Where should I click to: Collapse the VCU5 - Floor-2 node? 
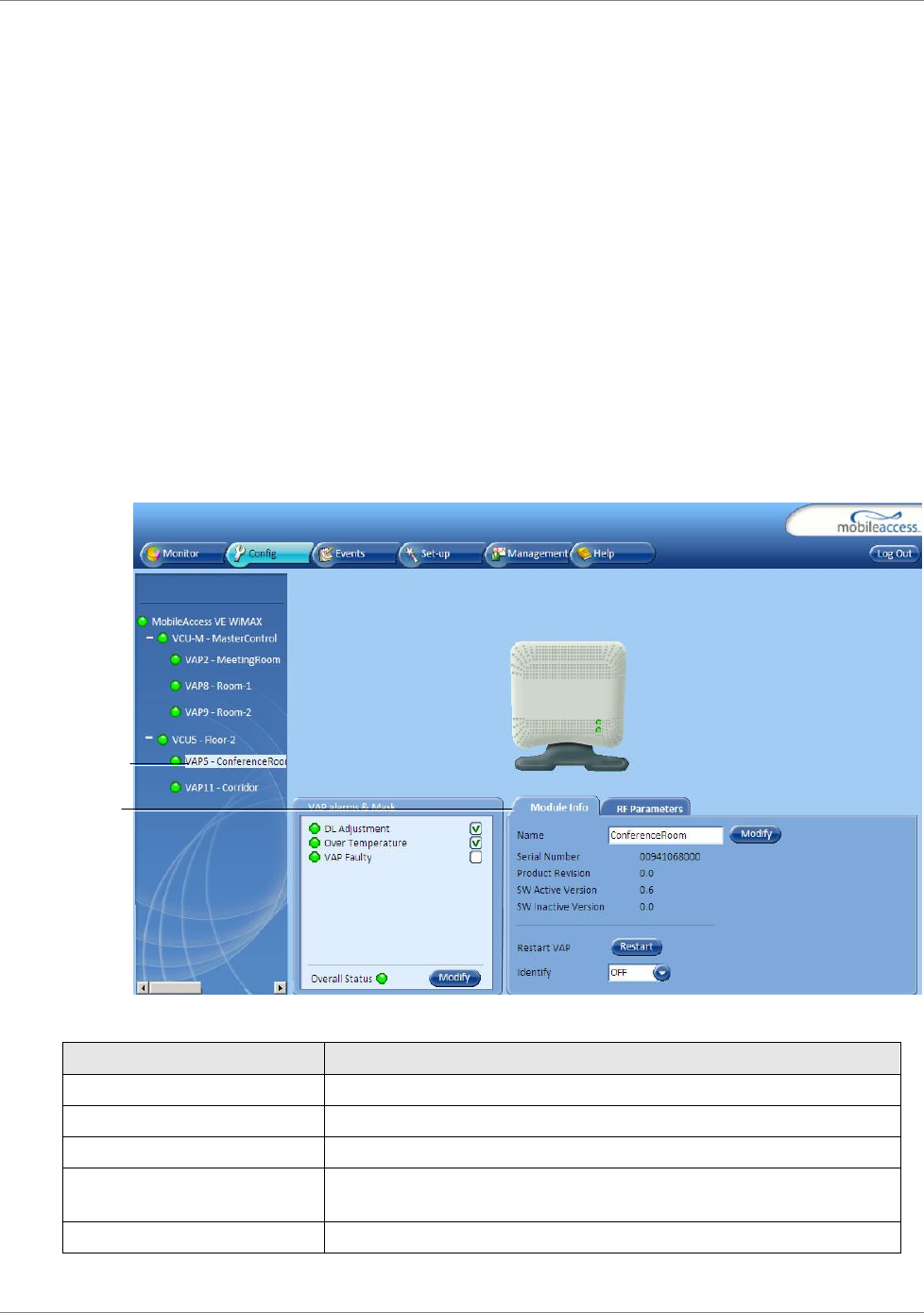[x=149, y=739]
